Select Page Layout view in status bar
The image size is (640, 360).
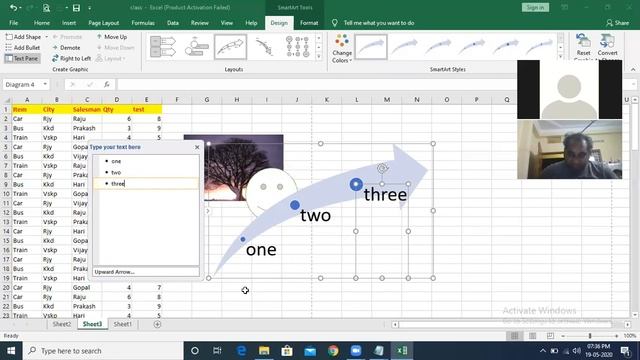[x=532, y=336]
